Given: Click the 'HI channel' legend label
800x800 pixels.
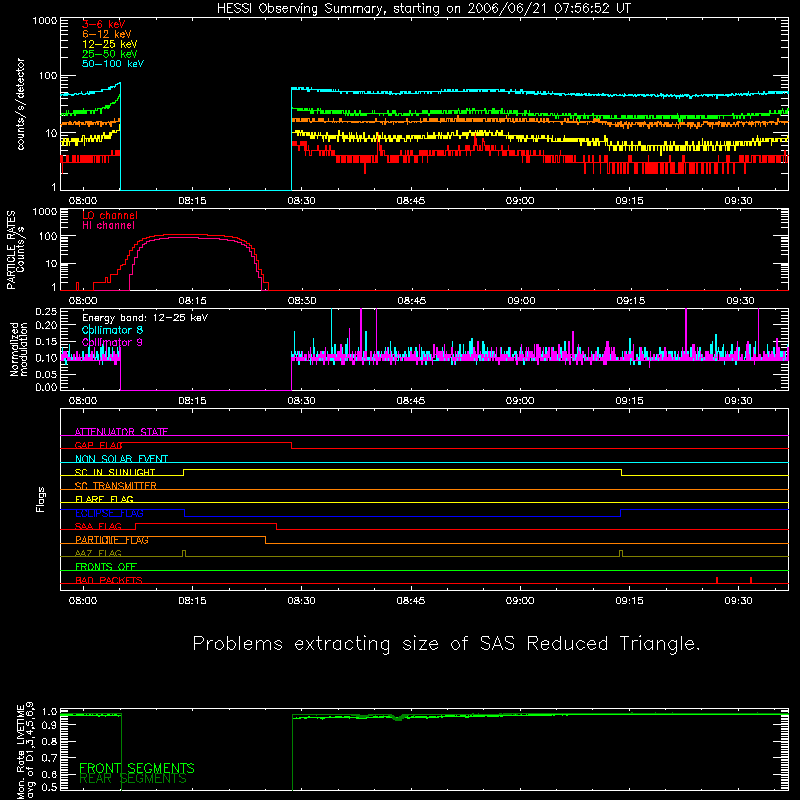Looking at the screenshot, I should (108, 226).
